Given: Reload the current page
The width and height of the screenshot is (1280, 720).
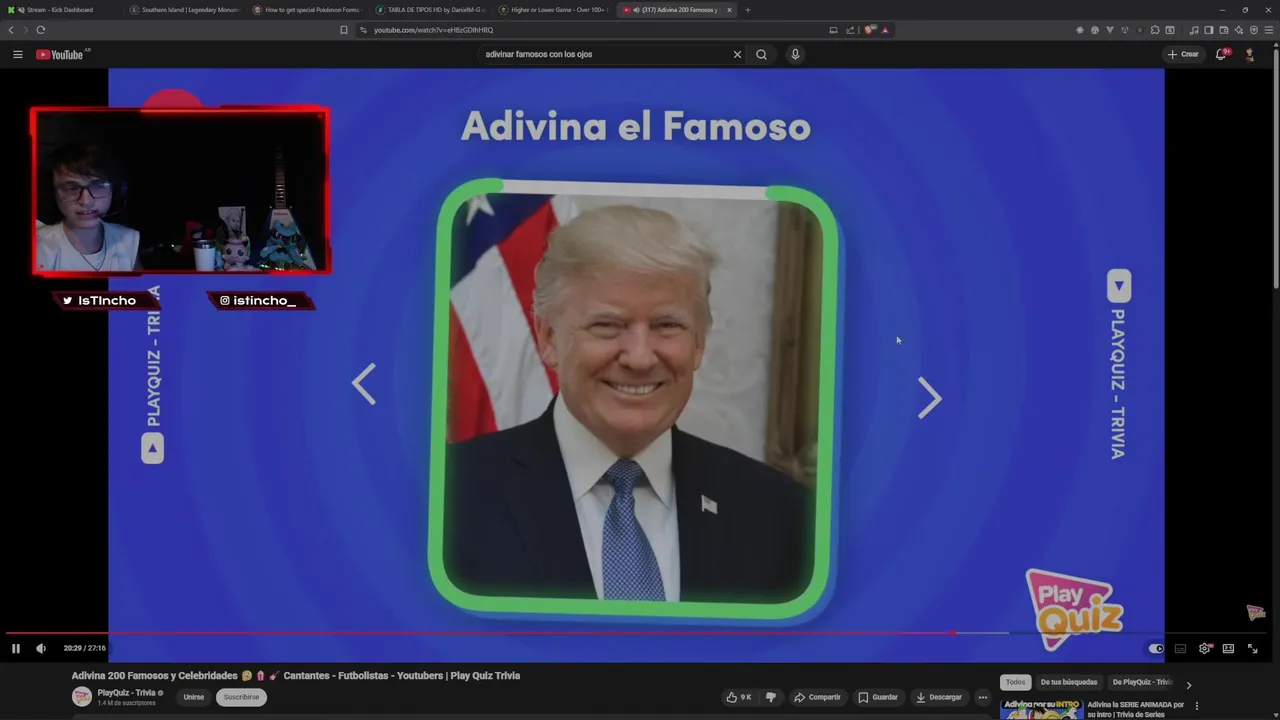Looking at the screenshot, I should (x=40, y=30).
